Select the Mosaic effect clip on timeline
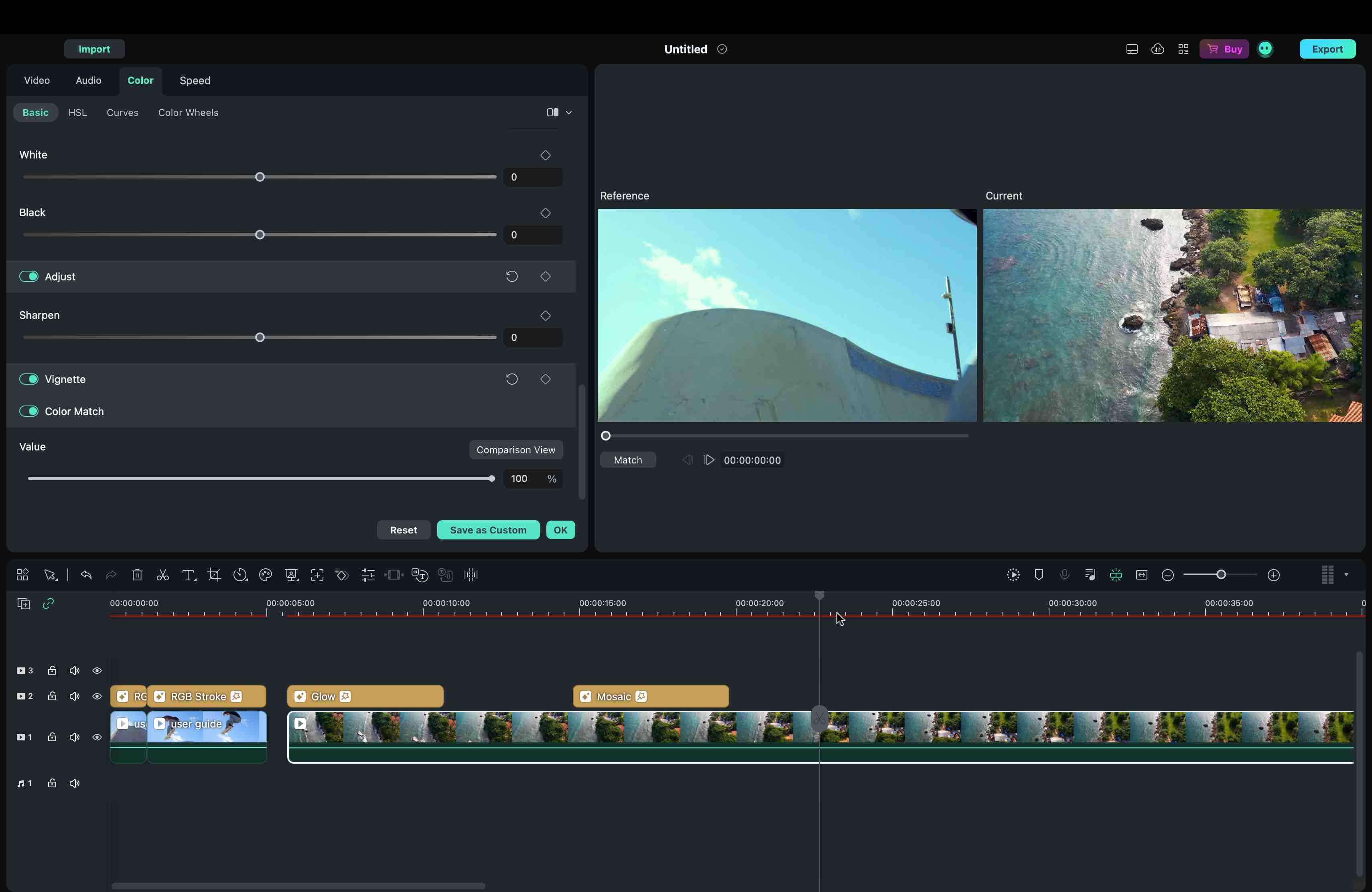Image resolution: width=1372 pixels, height=892 pixels. 650,696
